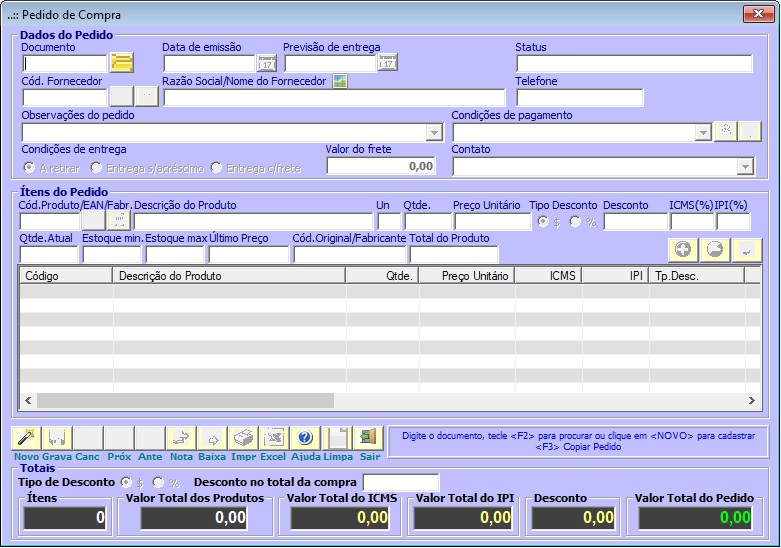This screenshot has height=548, width=781.
Task: Click the product search ellipsis button
Action: pyautogui.click(x=120, y=220)
